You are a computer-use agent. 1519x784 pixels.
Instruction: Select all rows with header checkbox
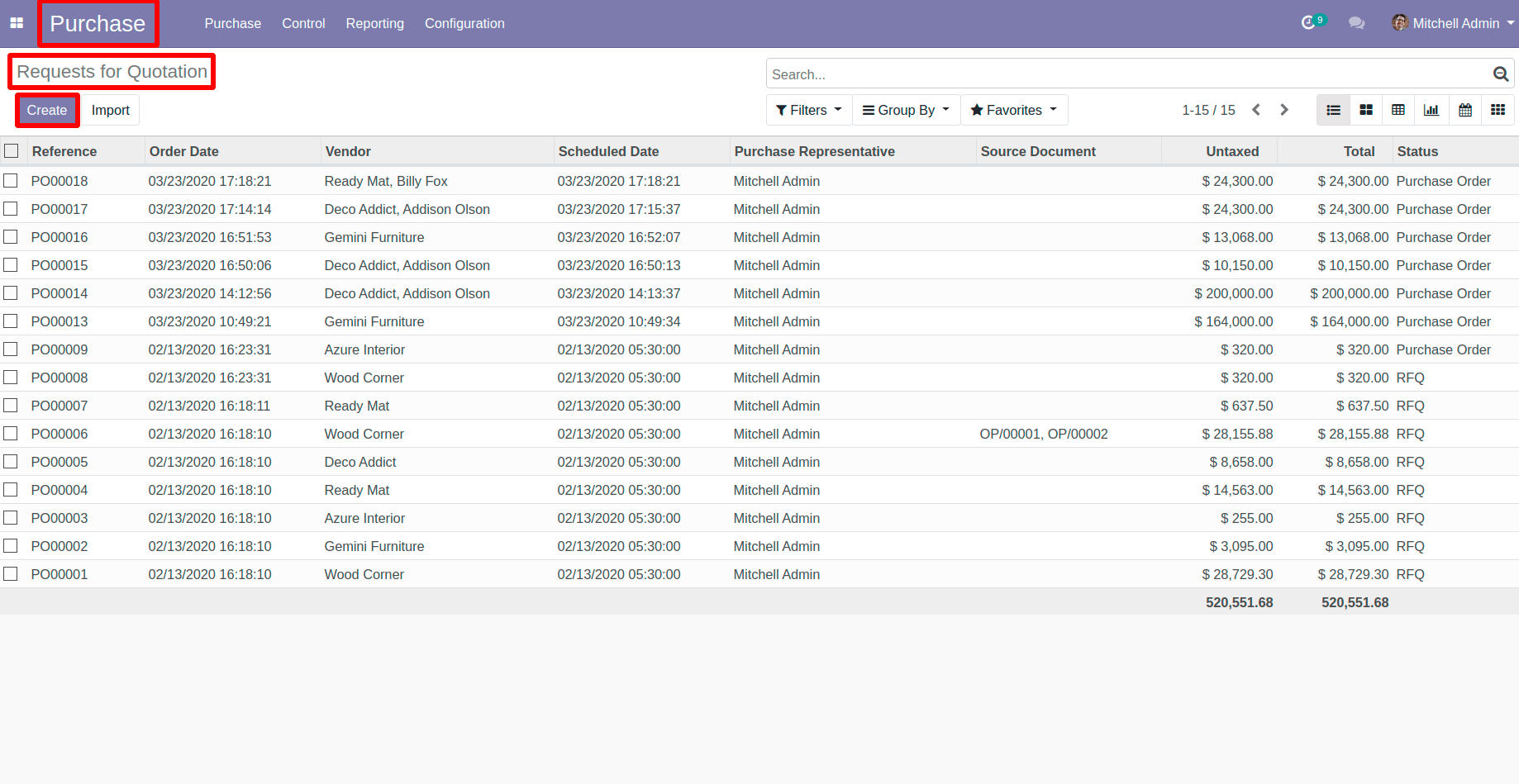pos(12,151)
